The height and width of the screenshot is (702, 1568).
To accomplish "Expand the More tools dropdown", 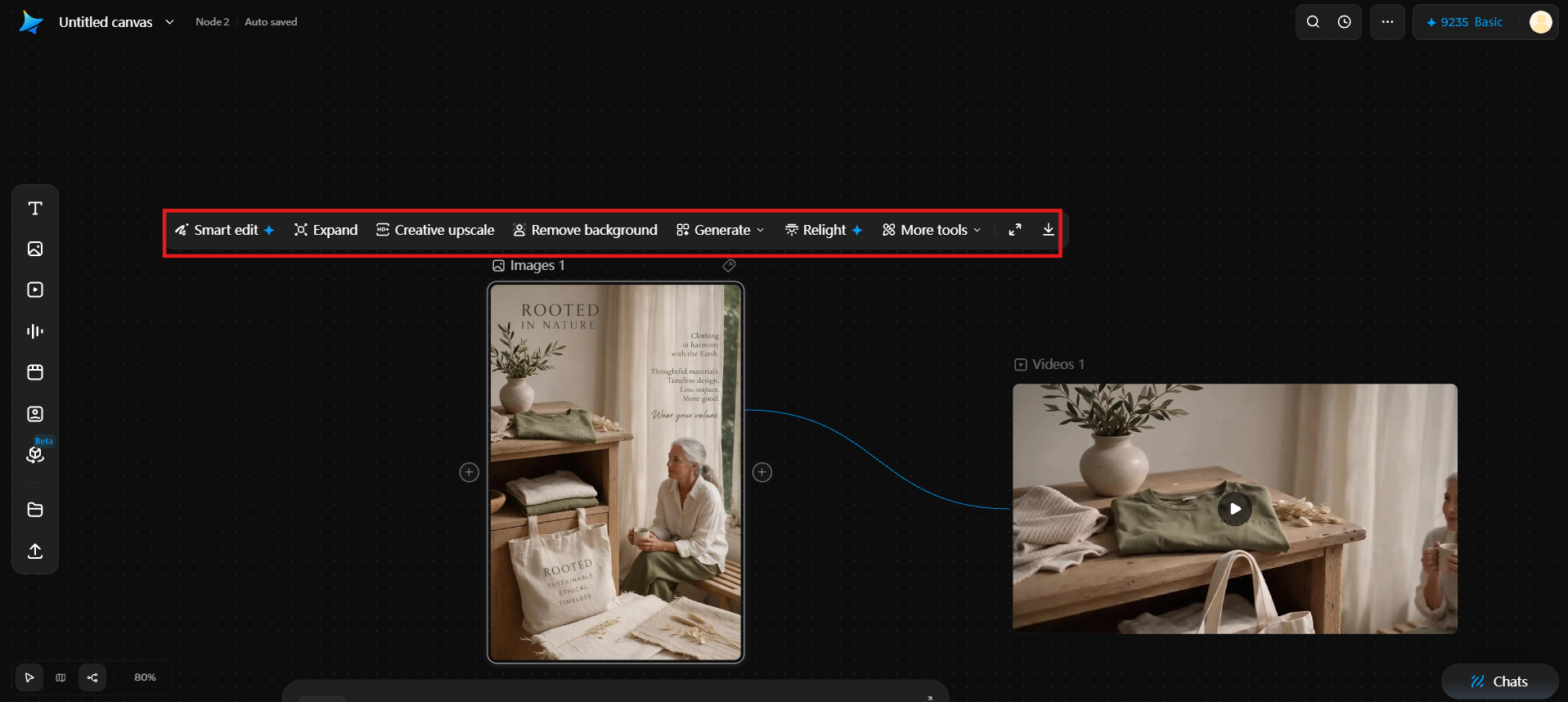I will pos(932,230).
